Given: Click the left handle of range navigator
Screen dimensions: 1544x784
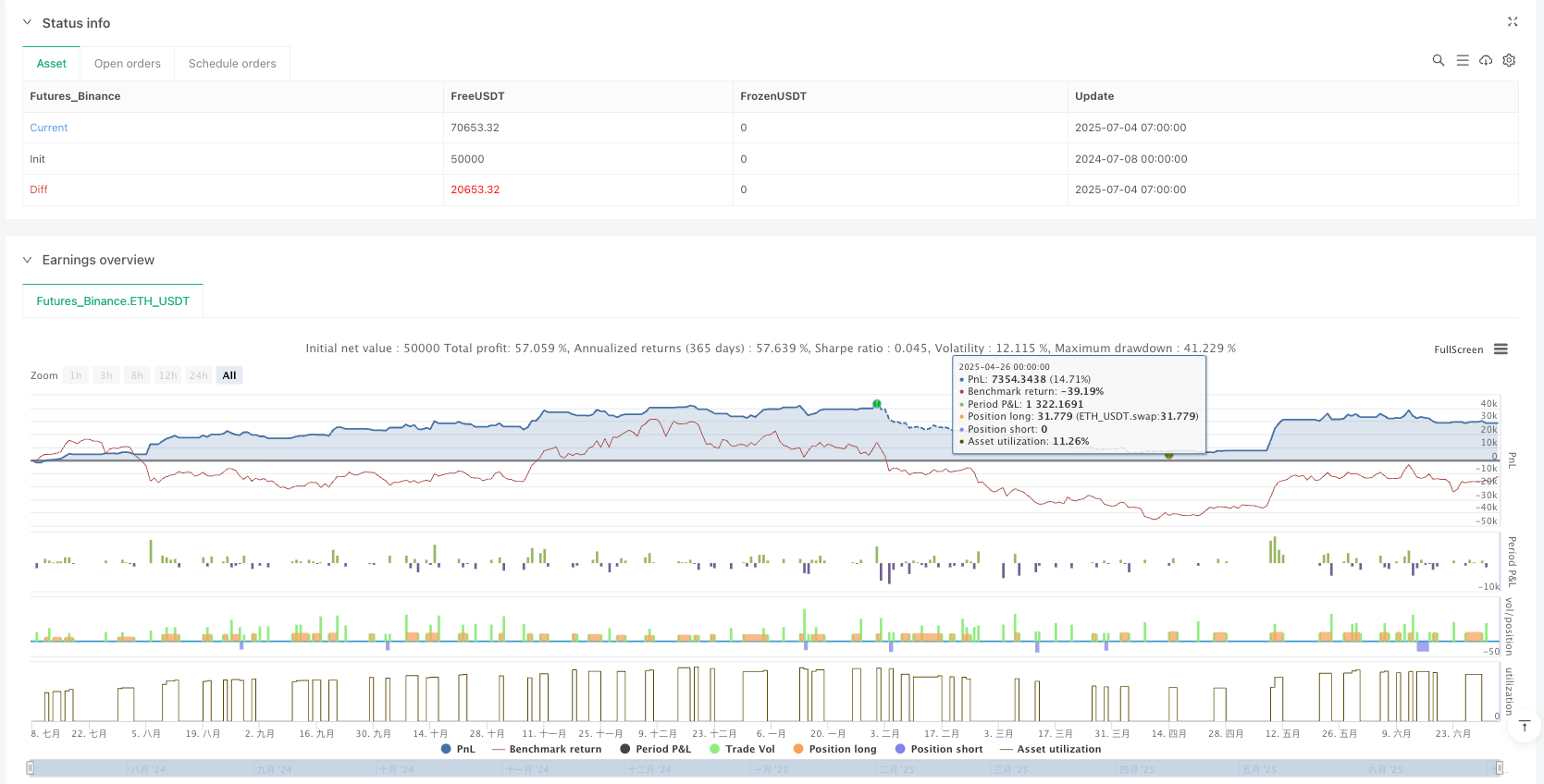Looking at the screenshot, I should pos(31,768).
